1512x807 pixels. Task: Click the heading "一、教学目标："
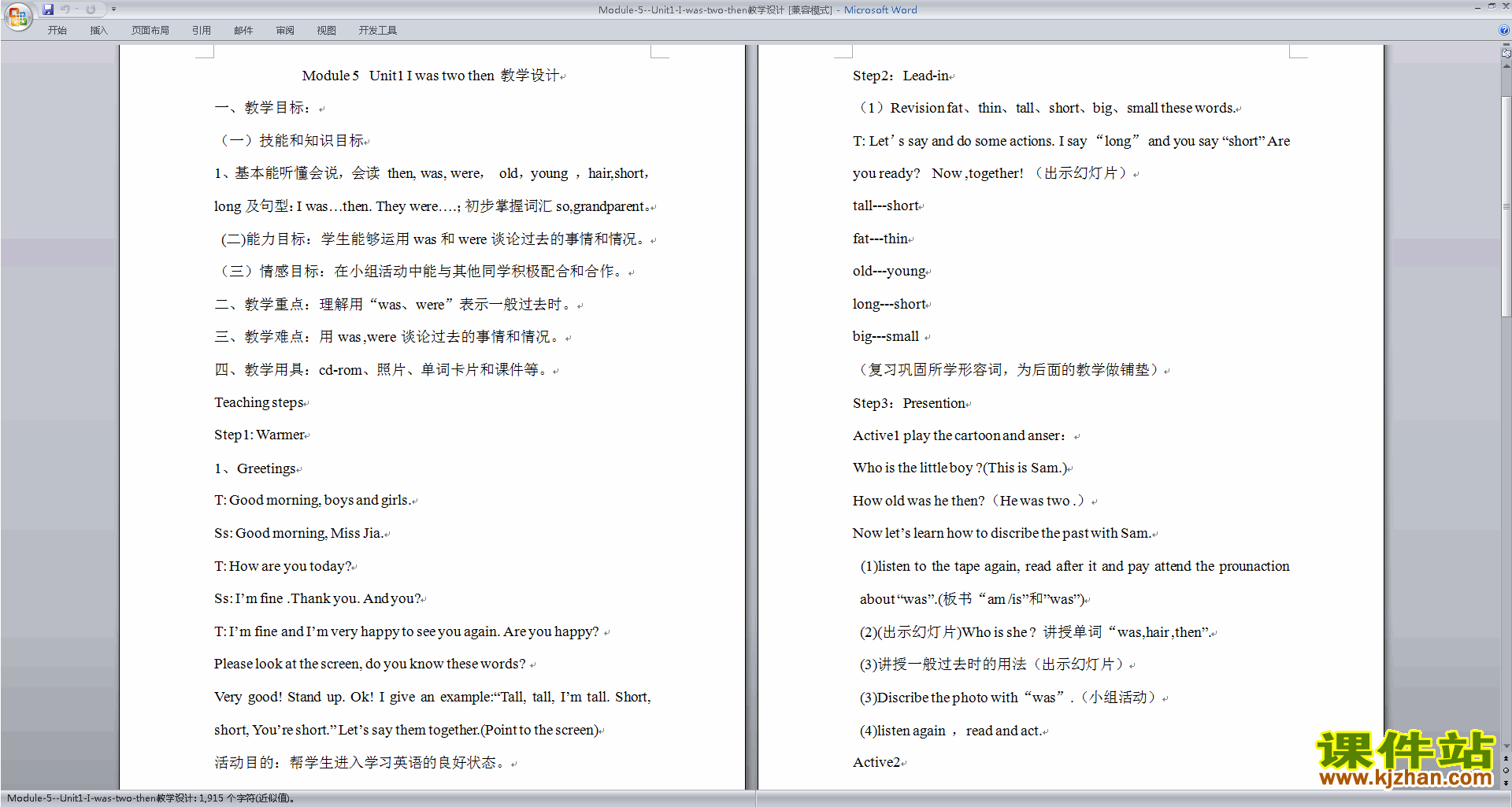point(263,108)
